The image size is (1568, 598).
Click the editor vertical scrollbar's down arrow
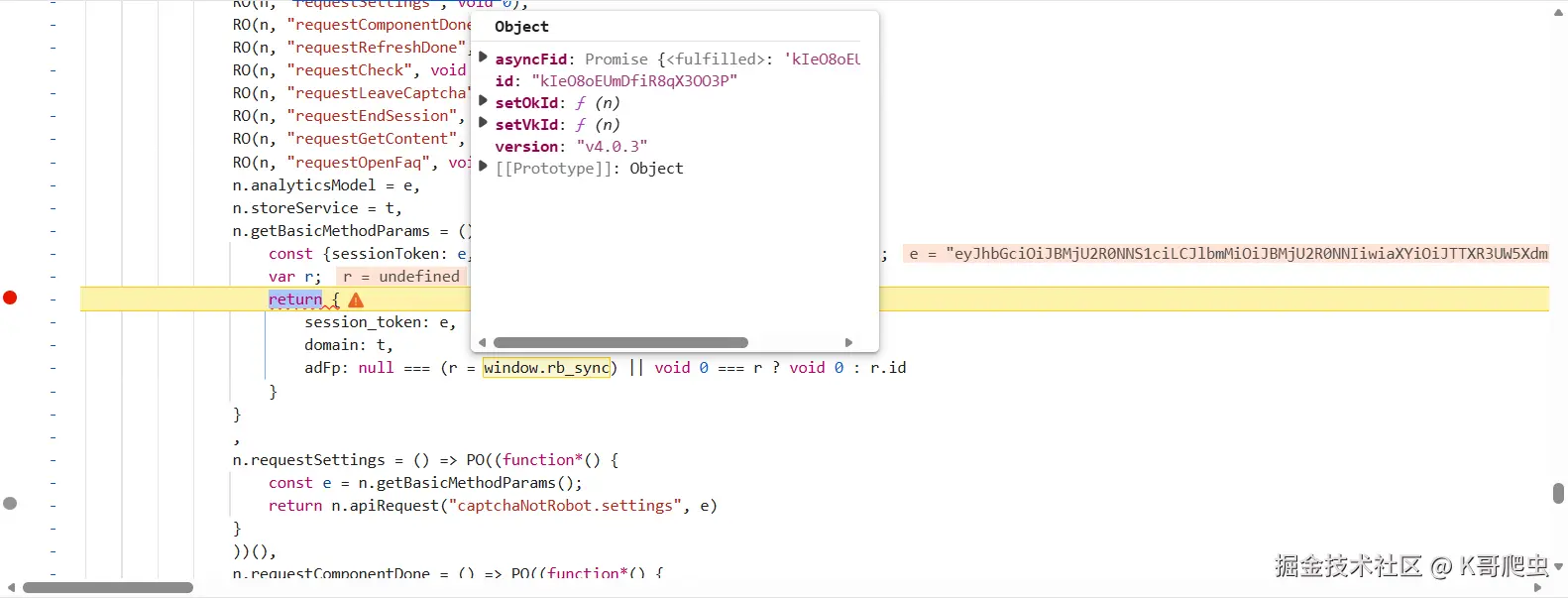1558,566
